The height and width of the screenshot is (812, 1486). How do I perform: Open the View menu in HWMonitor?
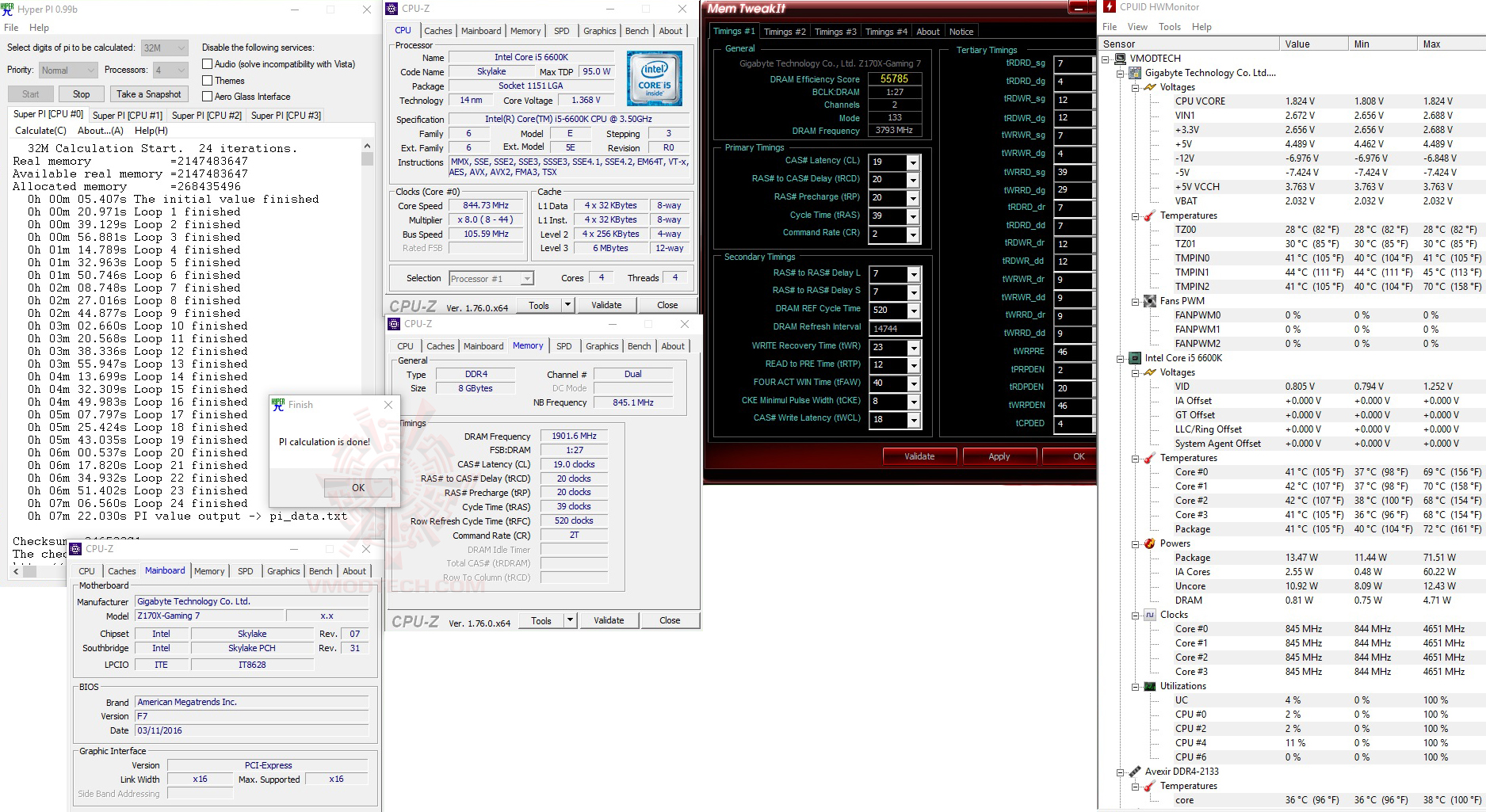coord(1137,27)
